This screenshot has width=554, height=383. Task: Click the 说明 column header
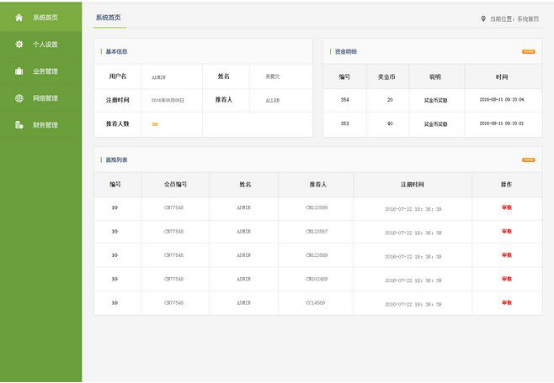pos(435,77)
